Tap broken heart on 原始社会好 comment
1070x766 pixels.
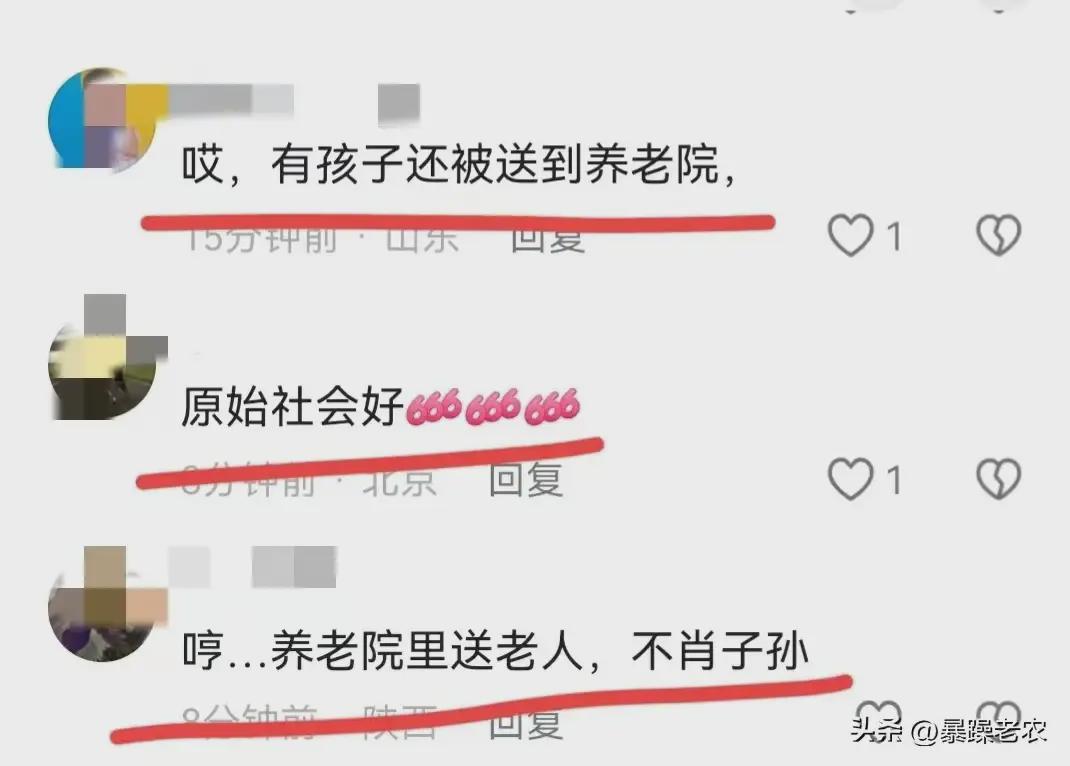pos(998,478)
